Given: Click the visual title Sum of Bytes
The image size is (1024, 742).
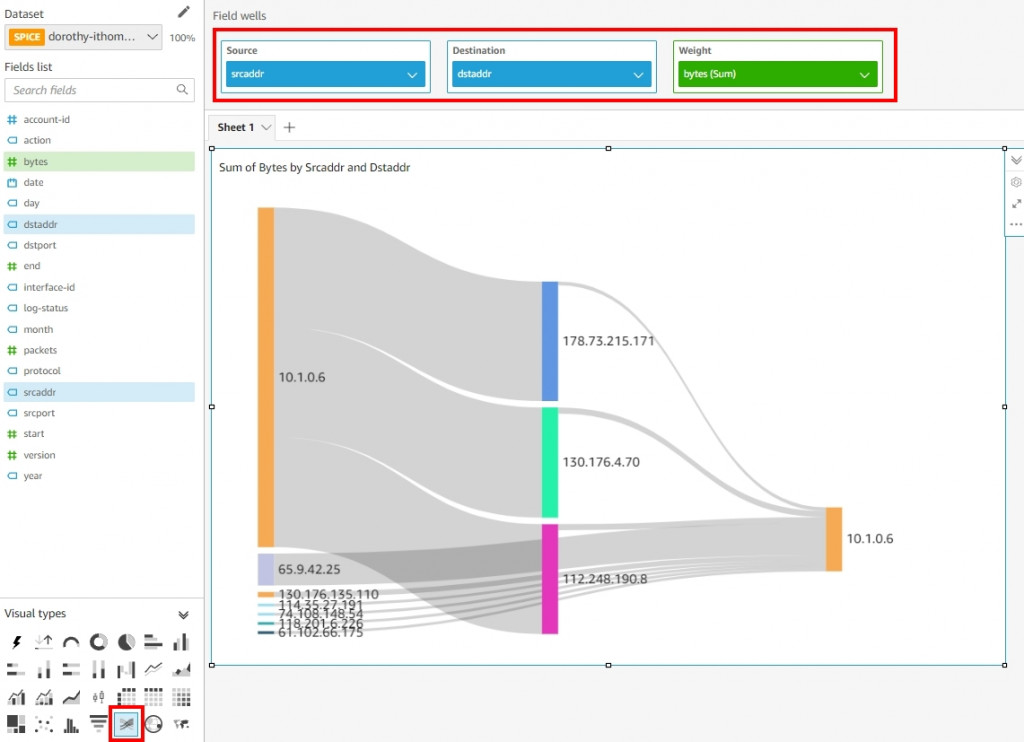Looking at the screenshot, I should click(x=314, y=168).
